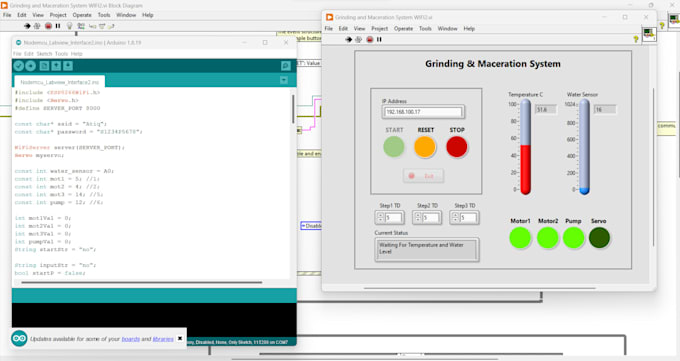Click the highlight execution lightbulb icon
680x361 pixels.
tap(69, 26)
